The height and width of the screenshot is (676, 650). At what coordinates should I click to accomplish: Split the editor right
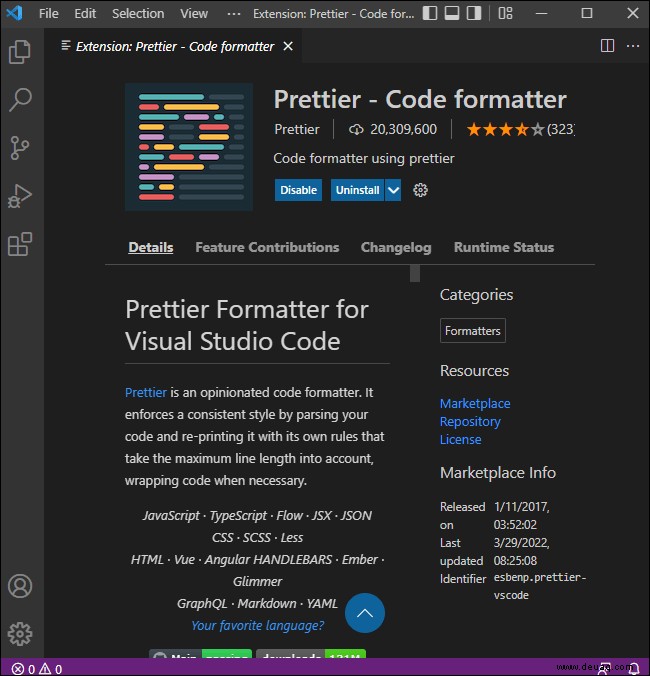(607, 46)
